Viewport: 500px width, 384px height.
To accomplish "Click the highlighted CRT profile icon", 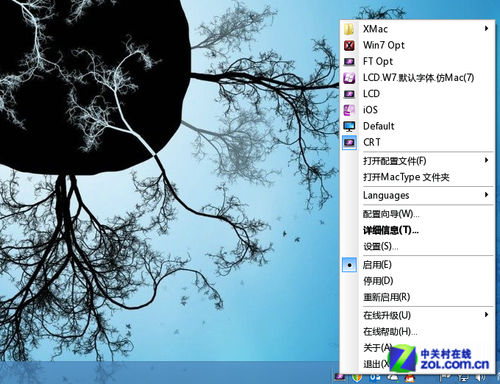I will pos(349,143).
